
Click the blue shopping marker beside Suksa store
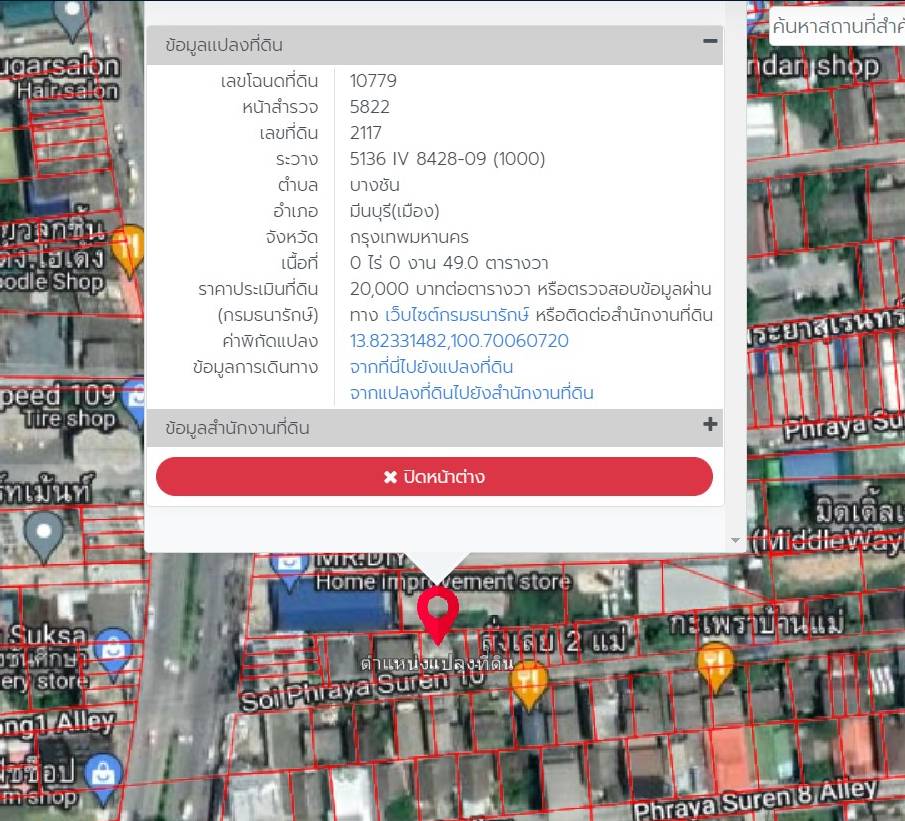pyautogui.click(x=113, y=654)
